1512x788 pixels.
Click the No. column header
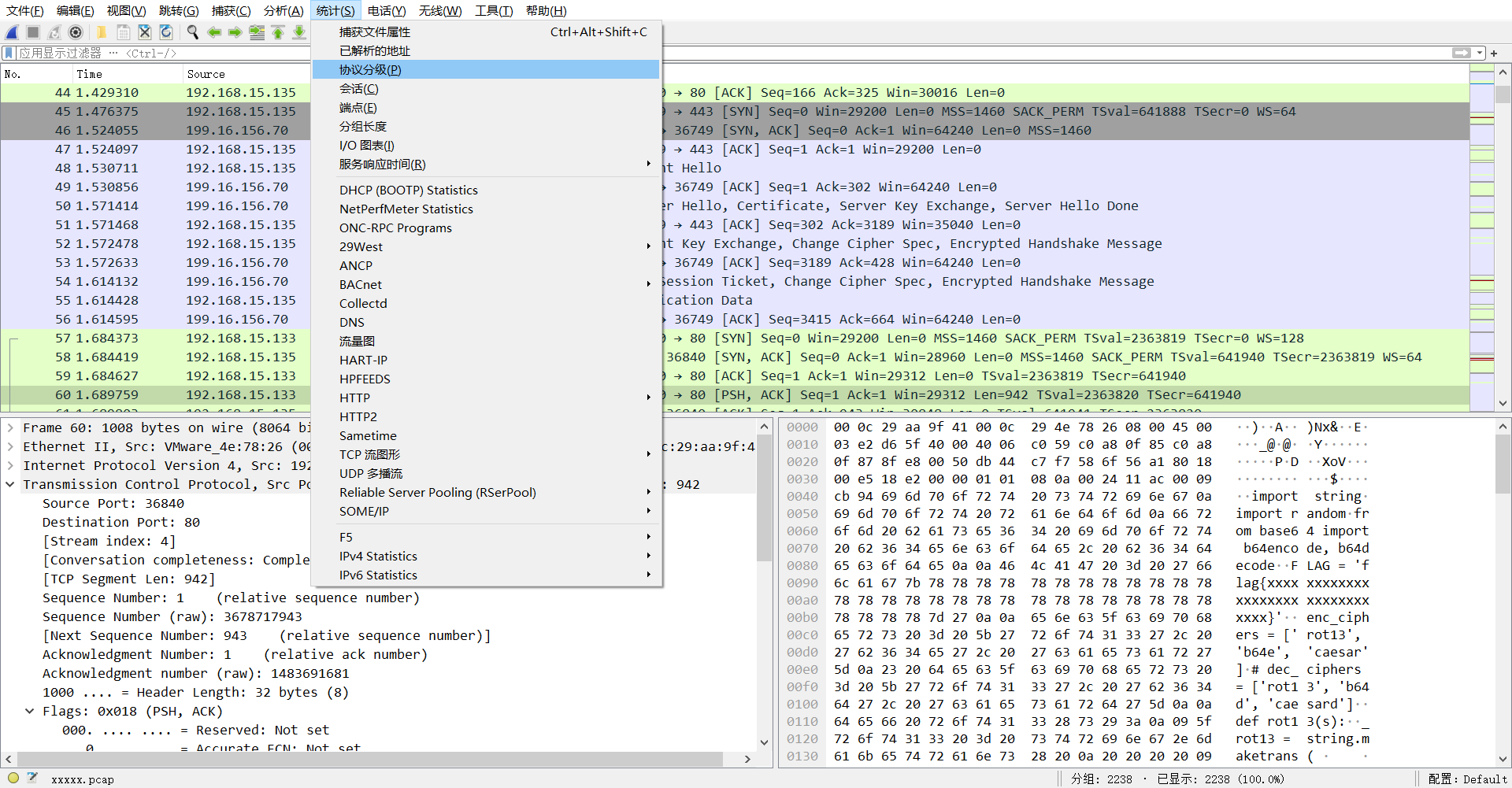click(x=36, y=74)
